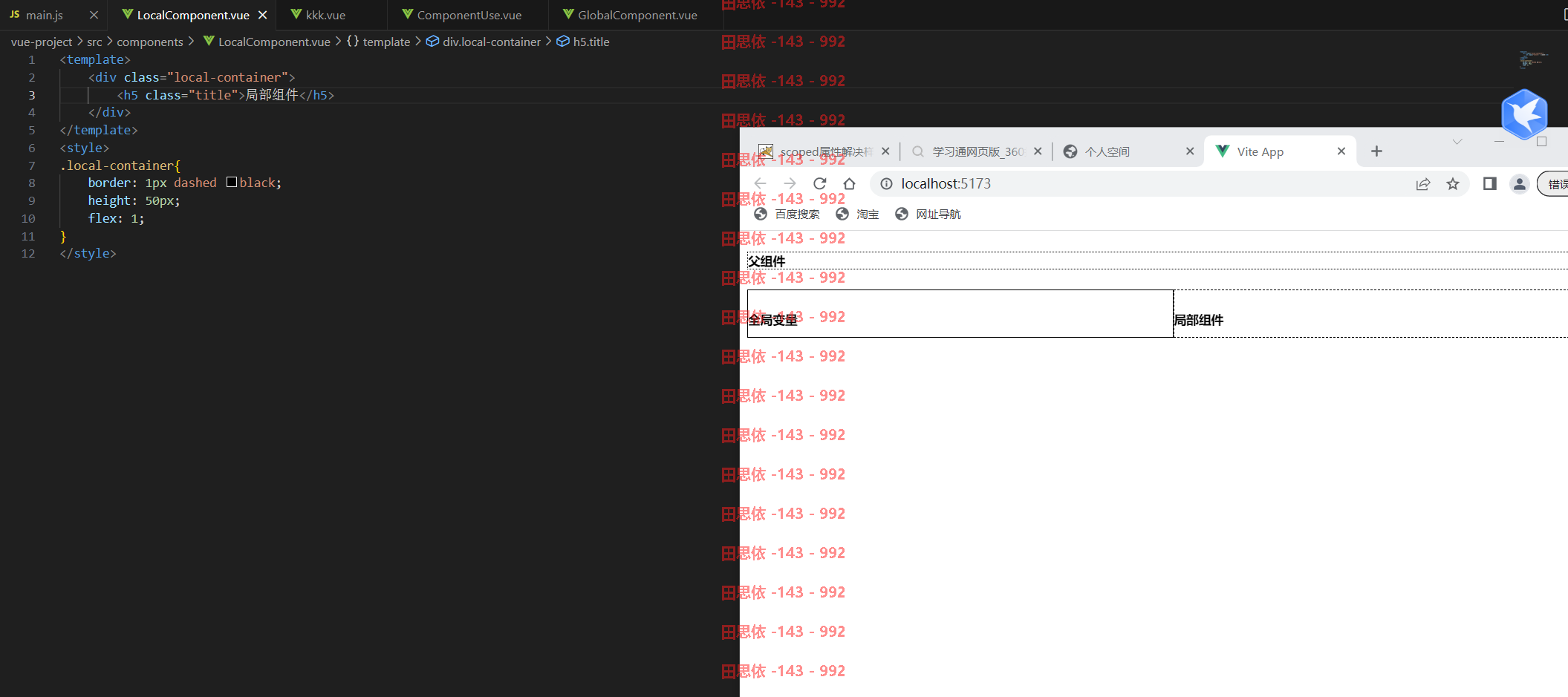This screenshot has height=697, width=1568.
Task: Click line number 7 in the gutter
Action: [x=31, y=166]
